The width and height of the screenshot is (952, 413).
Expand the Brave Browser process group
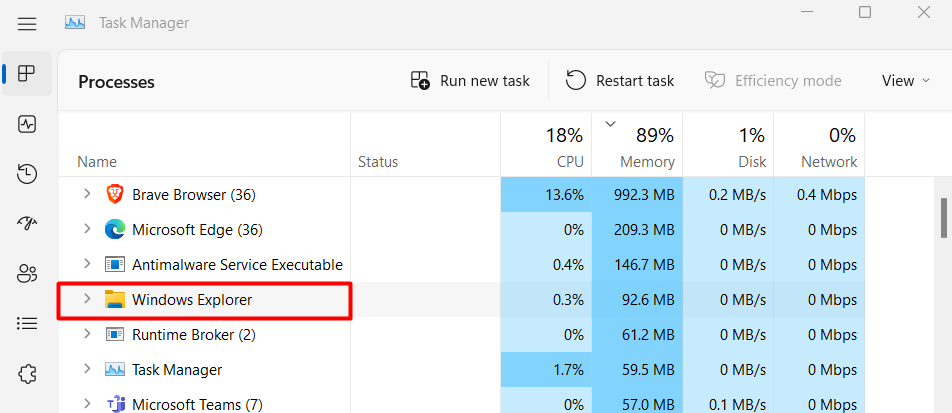point(87,194)
